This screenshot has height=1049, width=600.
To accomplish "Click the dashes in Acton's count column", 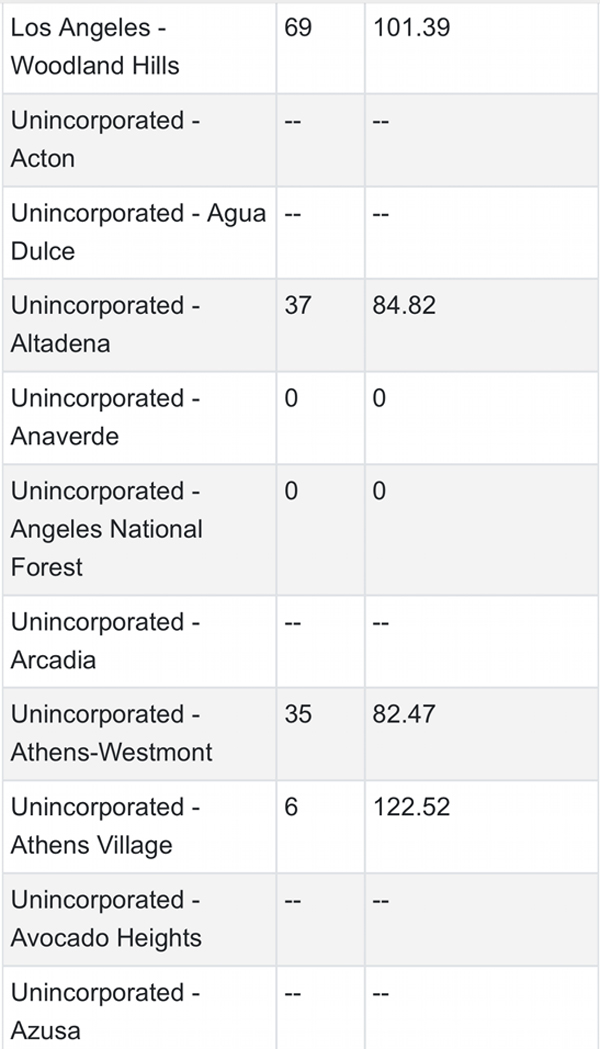I will click(x=292, y=121).
